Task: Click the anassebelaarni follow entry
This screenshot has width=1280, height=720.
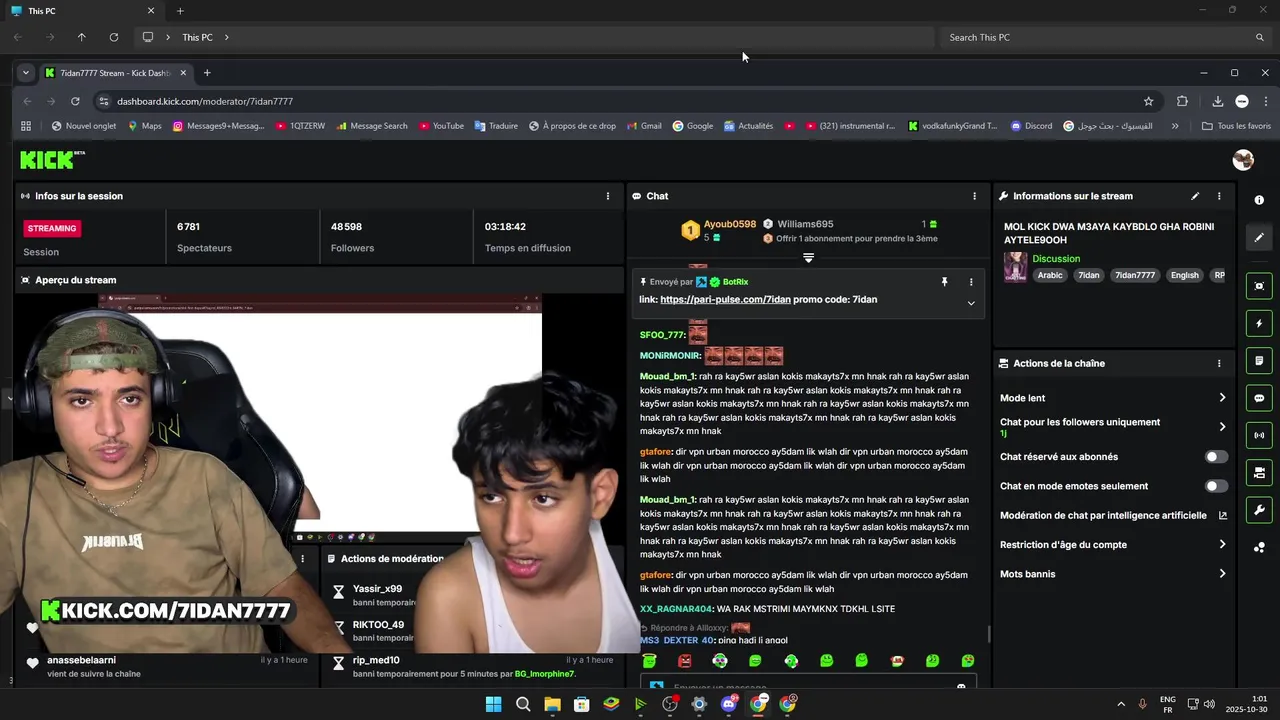Action: coord(167,667)
